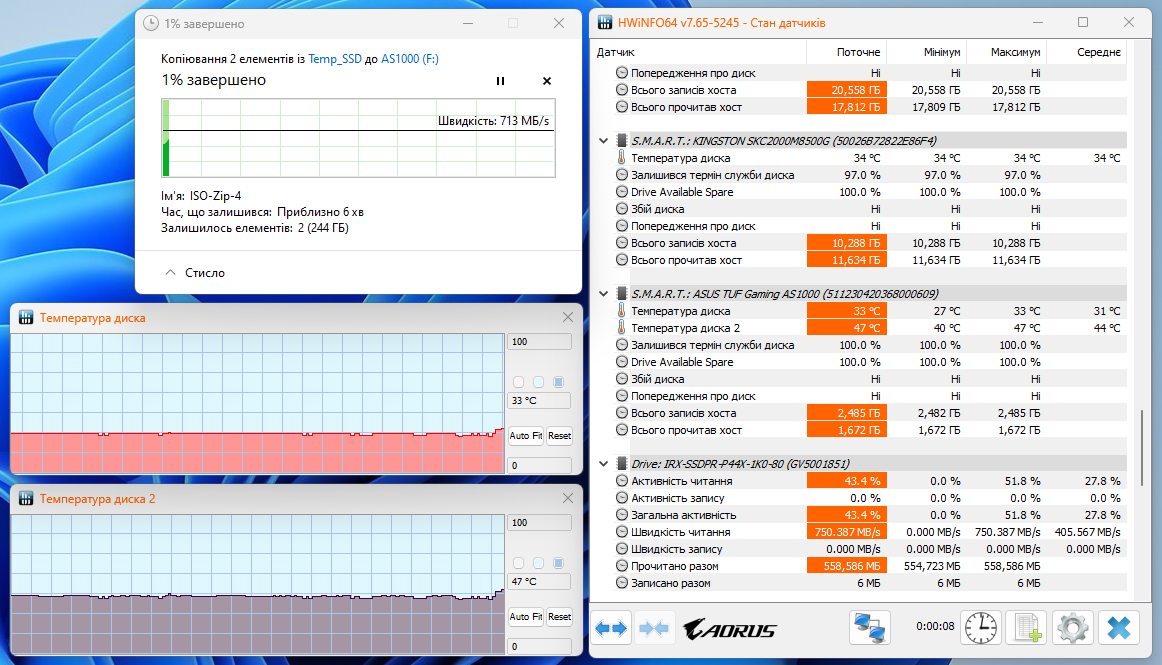Screen dimensions: 1162x665
Task: Click the blue expand-columns arrows icon in HWiNFO
Action: tap(611, 629)
